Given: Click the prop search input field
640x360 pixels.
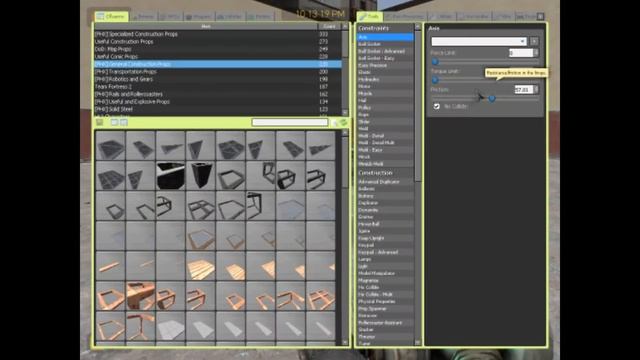Looking at the screenshot, I should pos(290,122).
